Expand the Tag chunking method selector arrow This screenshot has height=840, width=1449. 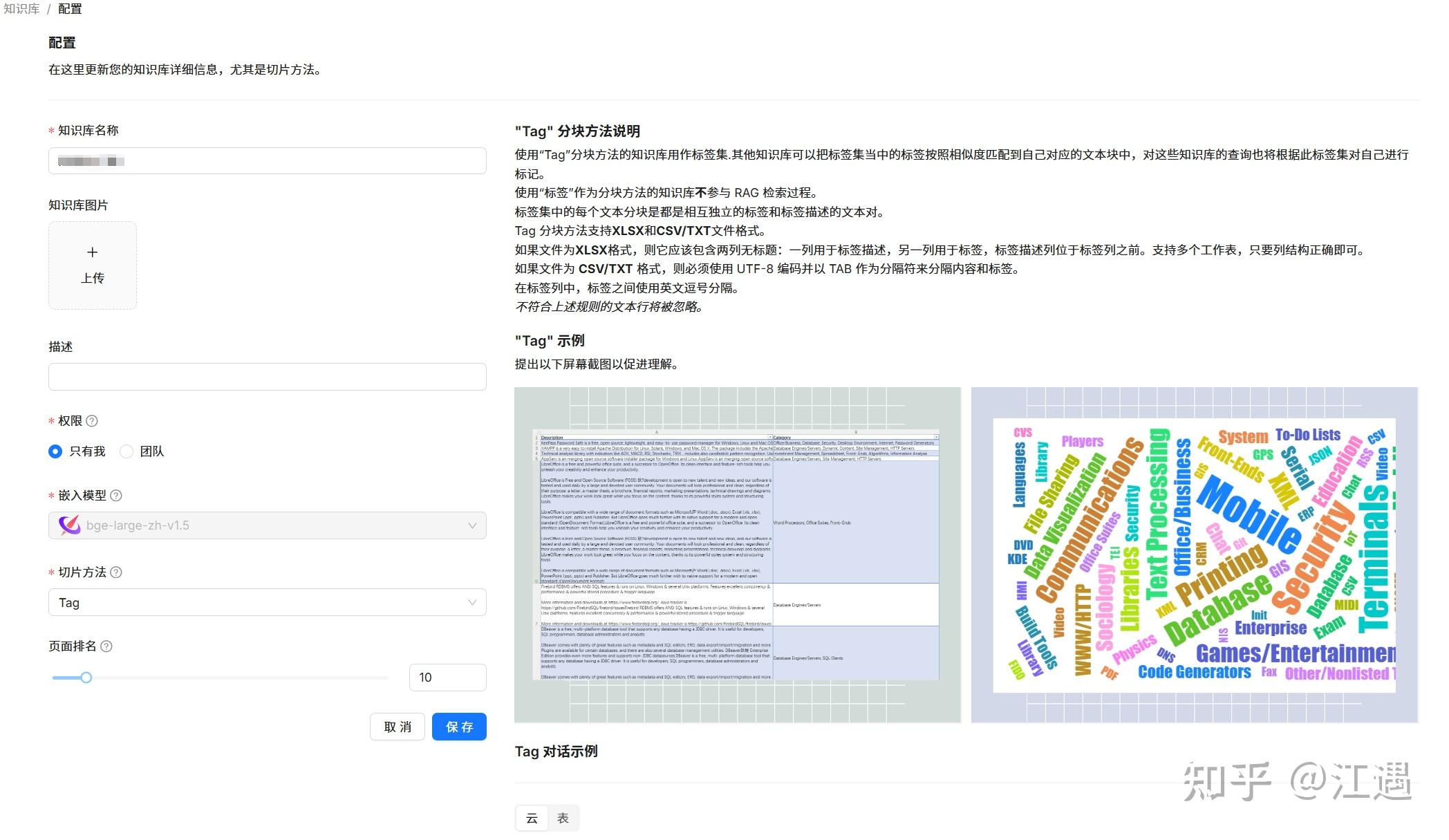click(x=472, y=602)
